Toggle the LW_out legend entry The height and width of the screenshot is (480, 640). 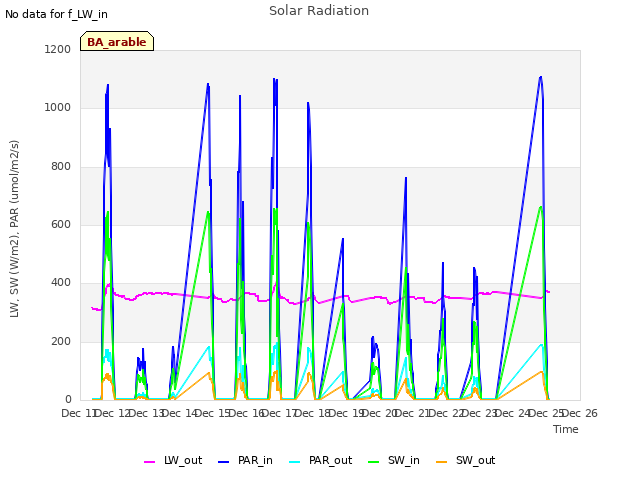coord(173,460)
